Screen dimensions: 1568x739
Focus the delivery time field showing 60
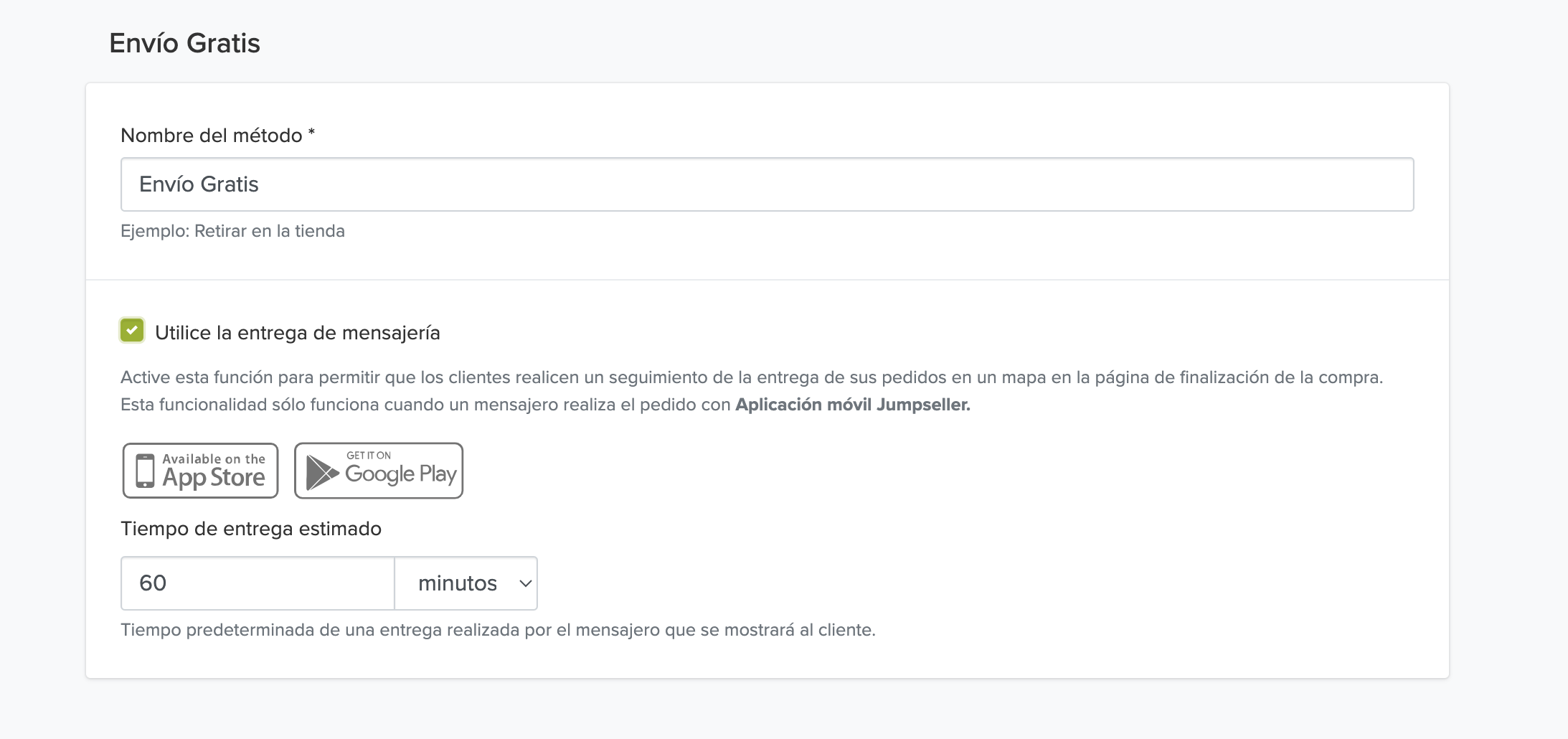point(258,583)
